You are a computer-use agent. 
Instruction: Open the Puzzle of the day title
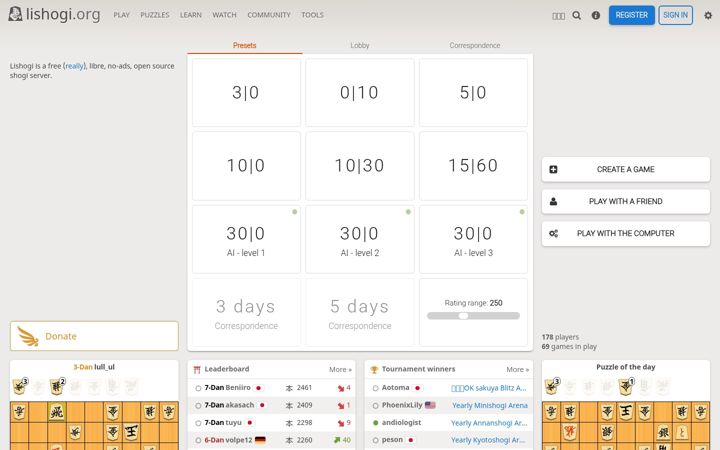pyautogui.click(x=625, y=367)
